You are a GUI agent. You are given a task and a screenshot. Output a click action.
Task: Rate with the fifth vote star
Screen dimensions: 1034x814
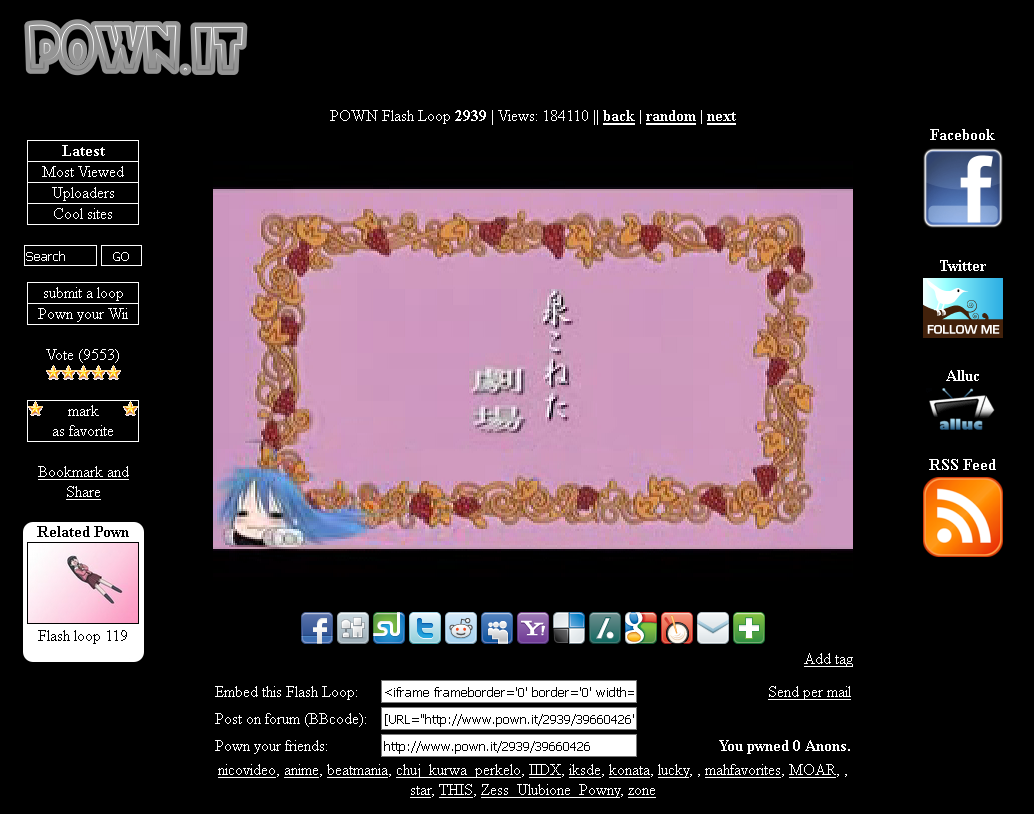114,373
